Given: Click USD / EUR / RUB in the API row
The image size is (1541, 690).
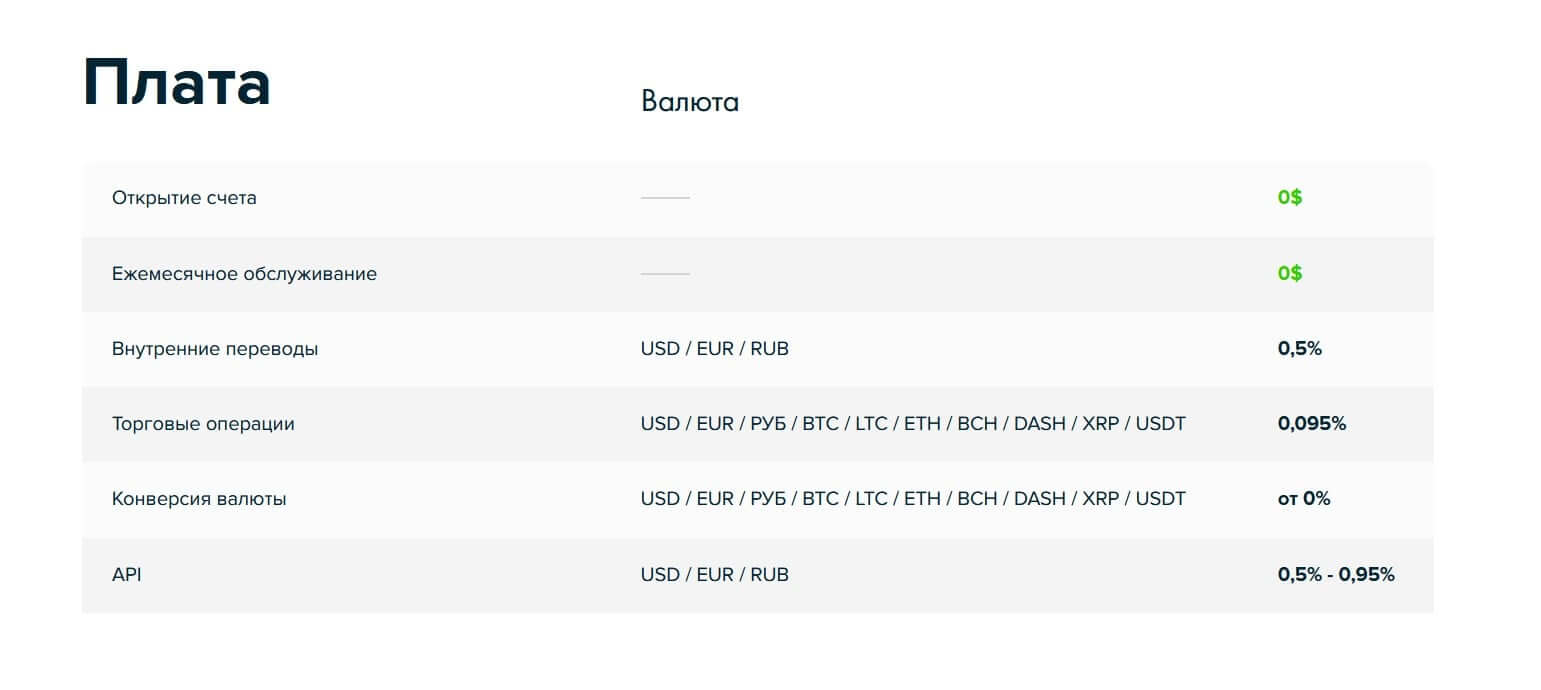Looking at the screenshot, I should coord(714,575).
